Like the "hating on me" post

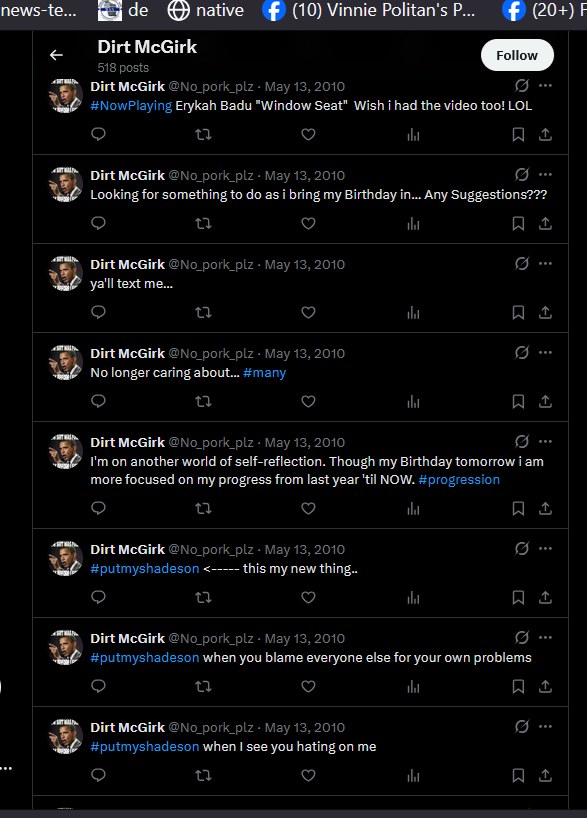(x=308, y=776)
